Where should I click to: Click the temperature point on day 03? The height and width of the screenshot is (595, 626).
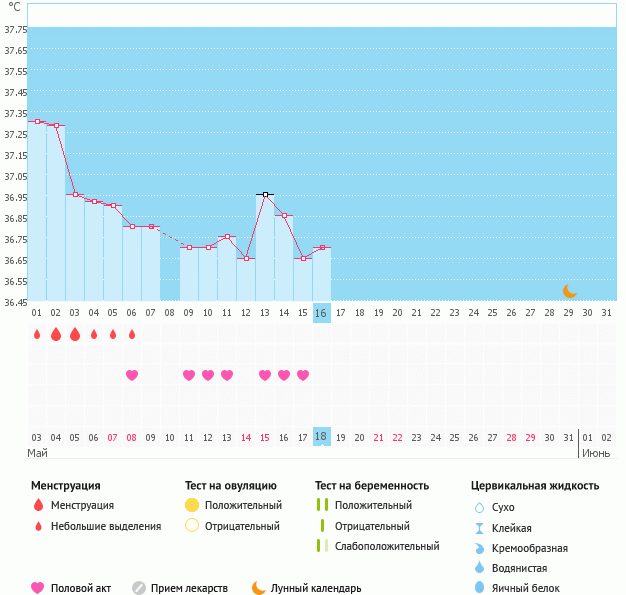(x=75, y=194)
